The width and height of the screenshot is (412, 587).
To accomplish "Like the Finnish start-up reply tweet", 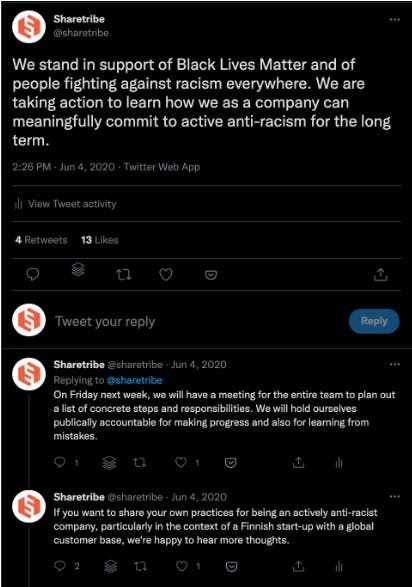I will pos(182,566).
